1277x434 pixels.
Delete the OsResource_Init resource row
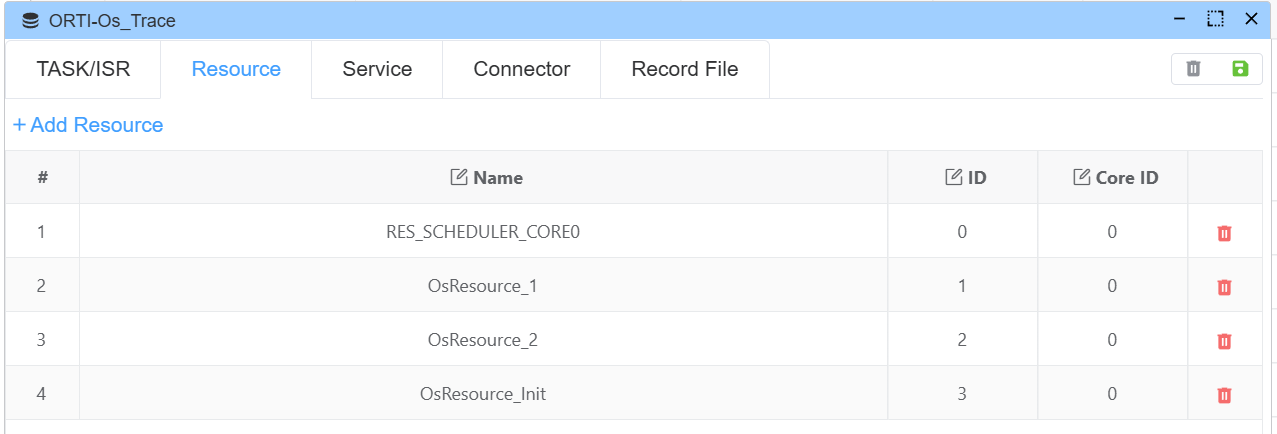(1224, 395)
